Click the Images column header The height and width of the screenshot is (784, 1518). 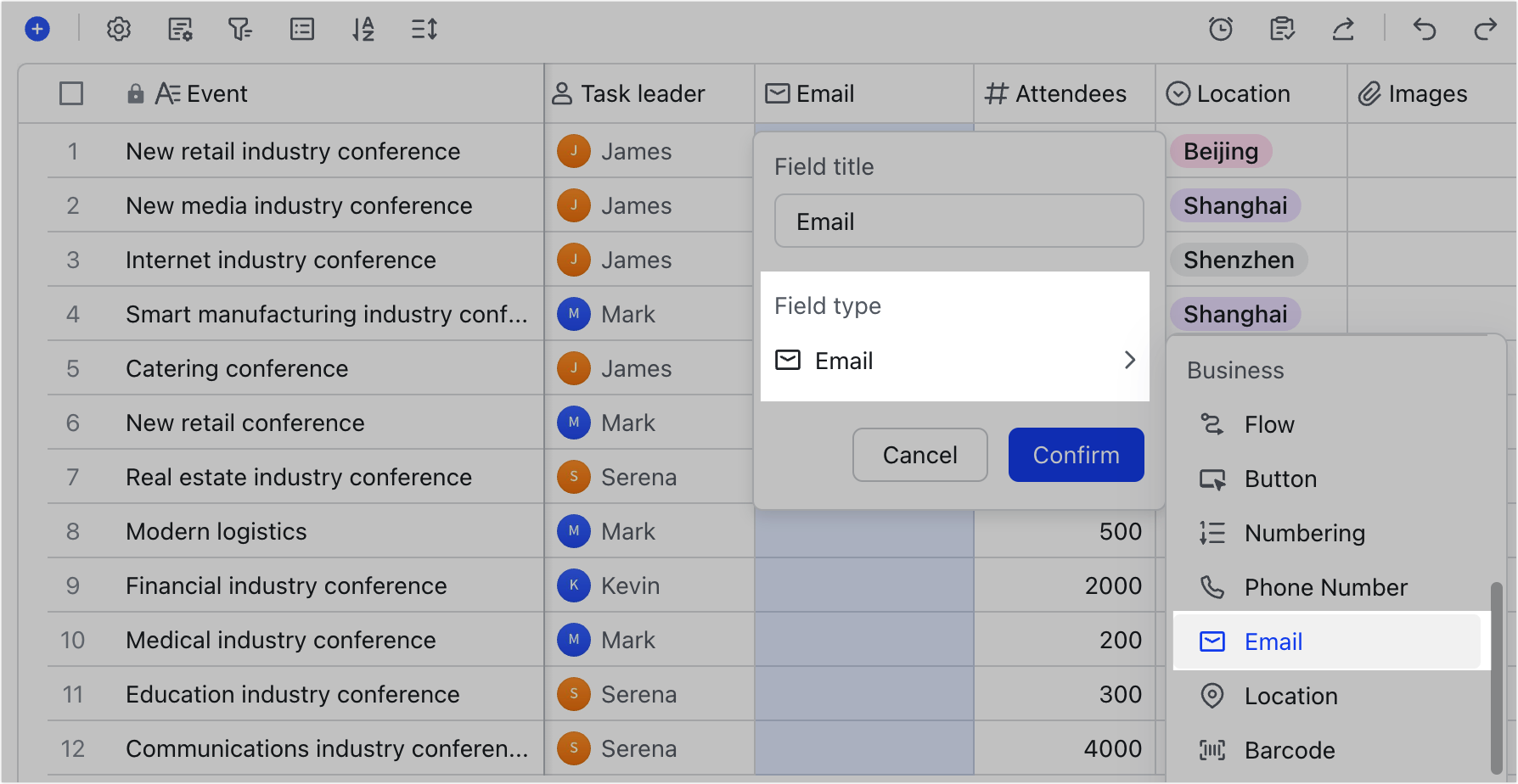(1431, 93)
